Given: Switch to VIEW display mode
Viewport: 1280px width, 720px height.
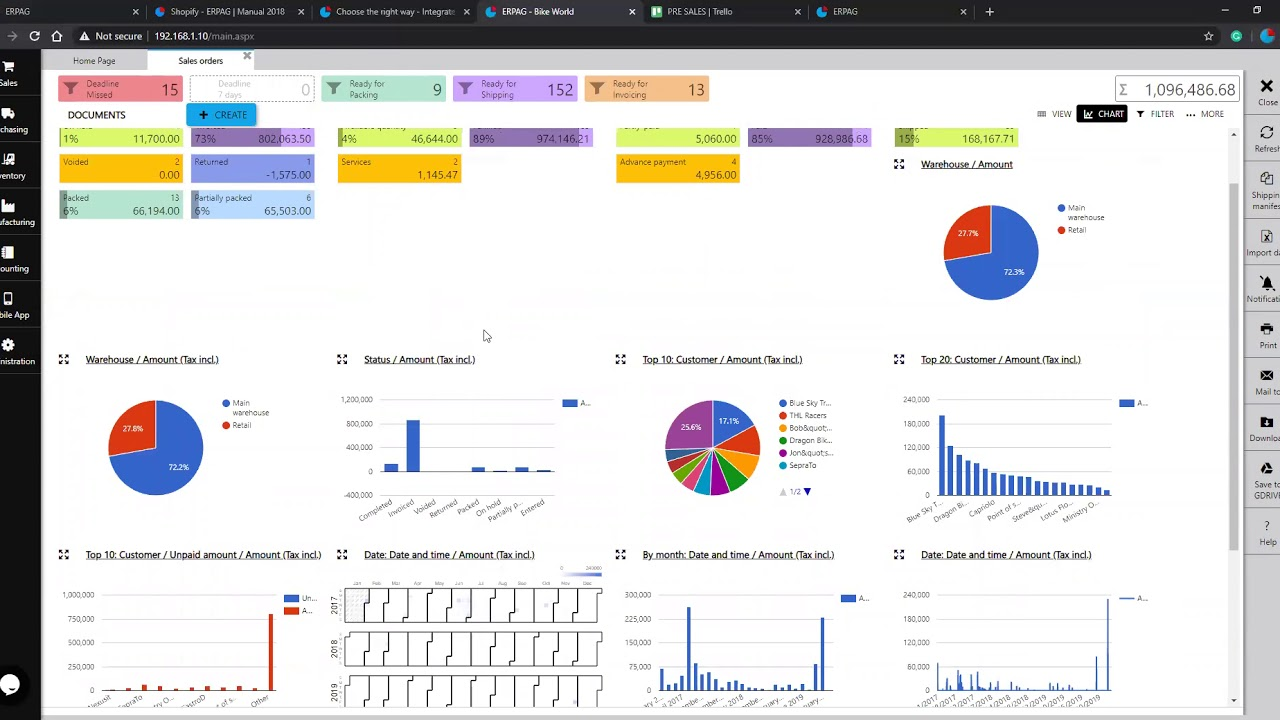Looking at the screenshot, I should (1054, 114).
